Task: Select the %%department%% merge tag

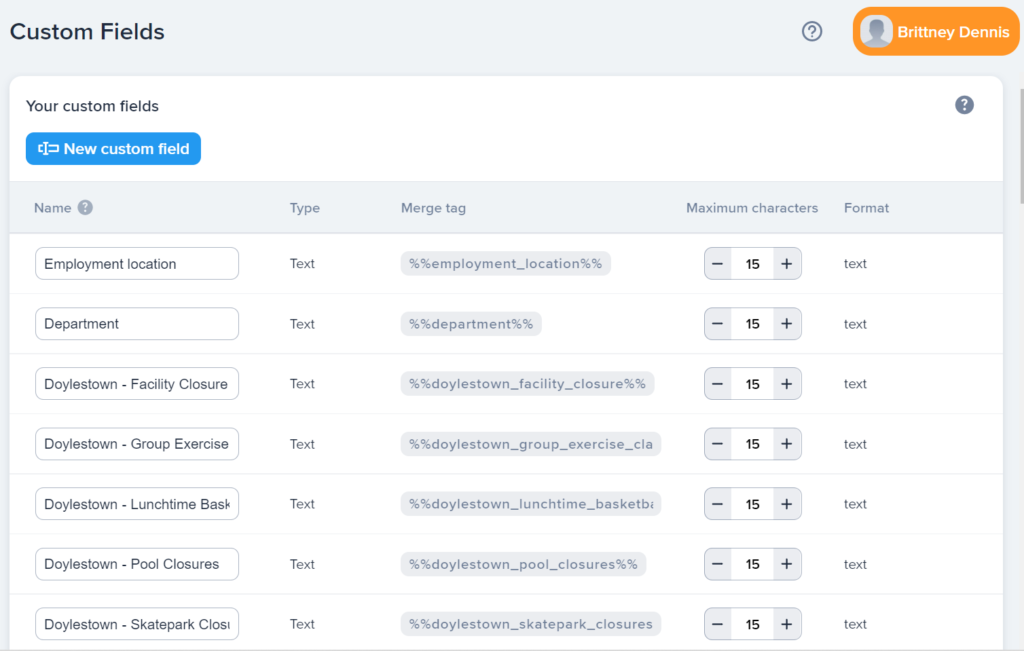Action: point(471,324)
